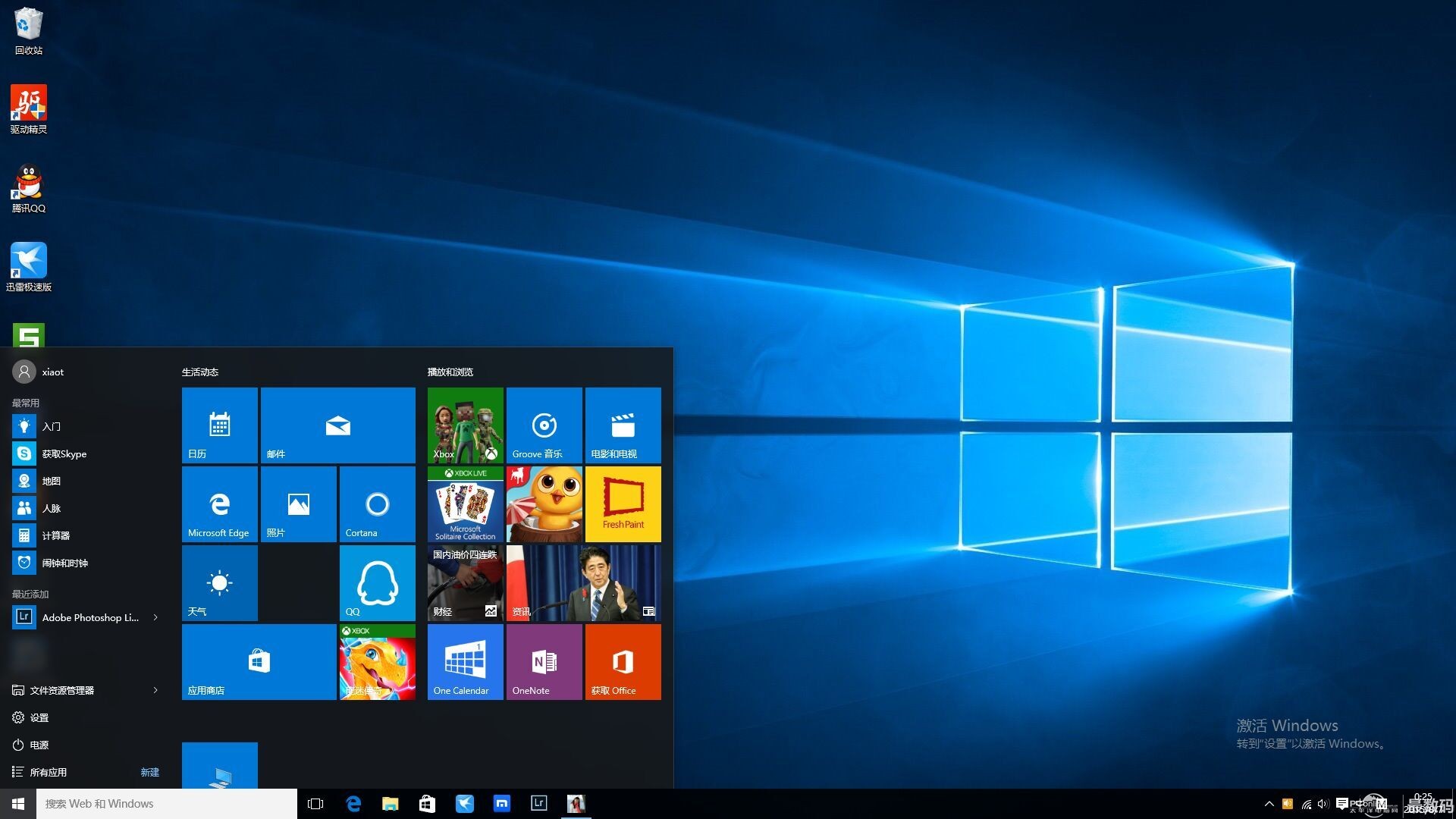
Task: Open Maps (地图) from most used list
Action: [x=85, y=481]
